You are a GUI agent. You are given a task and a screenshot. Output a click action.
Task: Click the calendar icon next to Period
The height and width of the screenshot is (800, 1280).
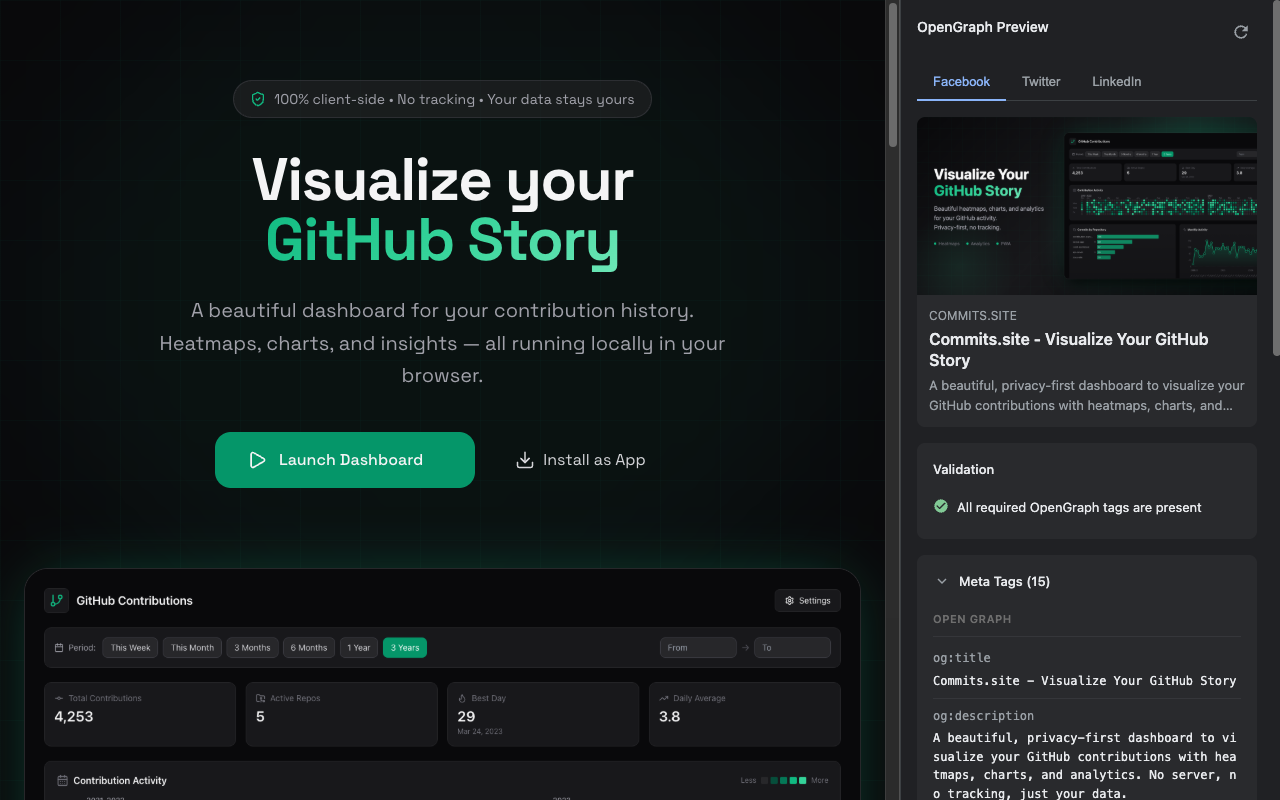(x=58, y=647)
